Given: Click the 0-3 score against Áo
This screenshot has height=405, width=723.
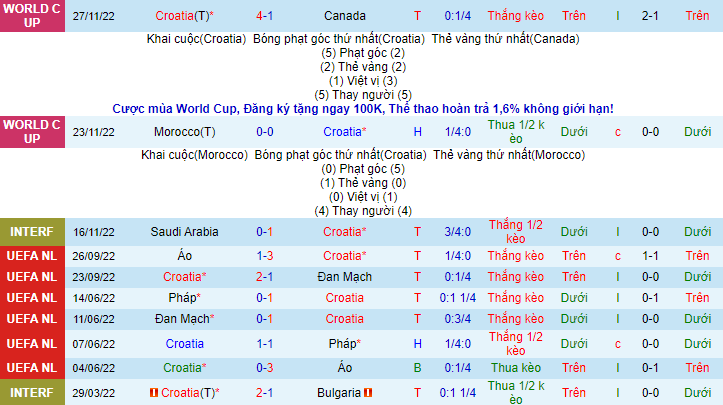Looking at the screenshot, I should click(x=265, y=368).
